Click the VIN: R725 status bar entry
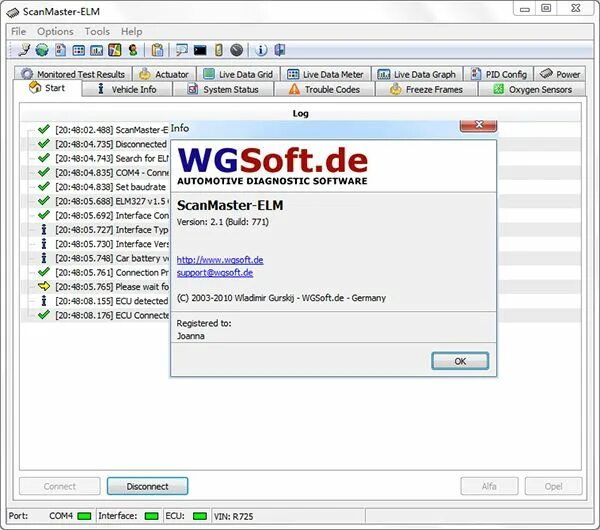The height and width of the screenshot is (530, 600). coord(233,516)
